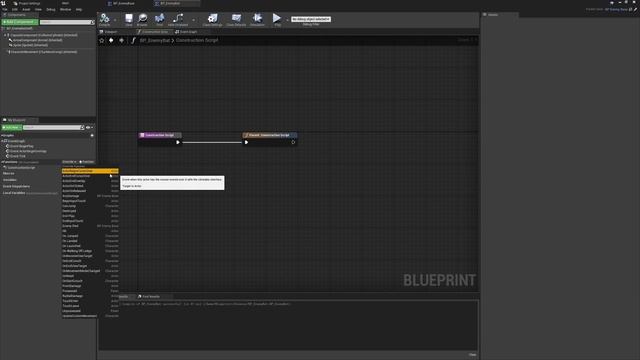Click exec input pin of Parent Construction Script node
Screen dimensions: 640x360
246,142
